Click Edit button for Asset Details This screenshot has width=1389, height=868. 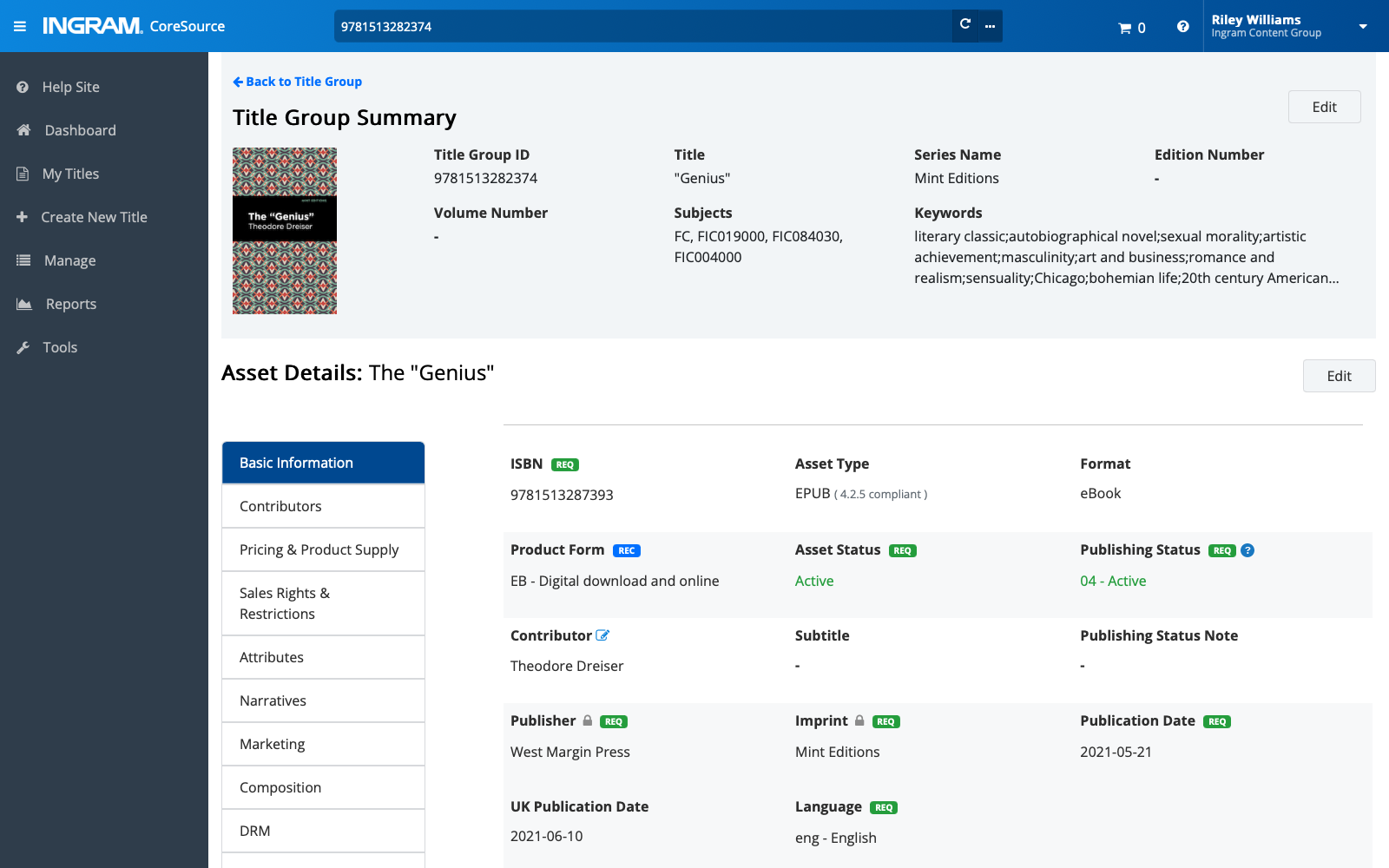[x=1338, y=376]
